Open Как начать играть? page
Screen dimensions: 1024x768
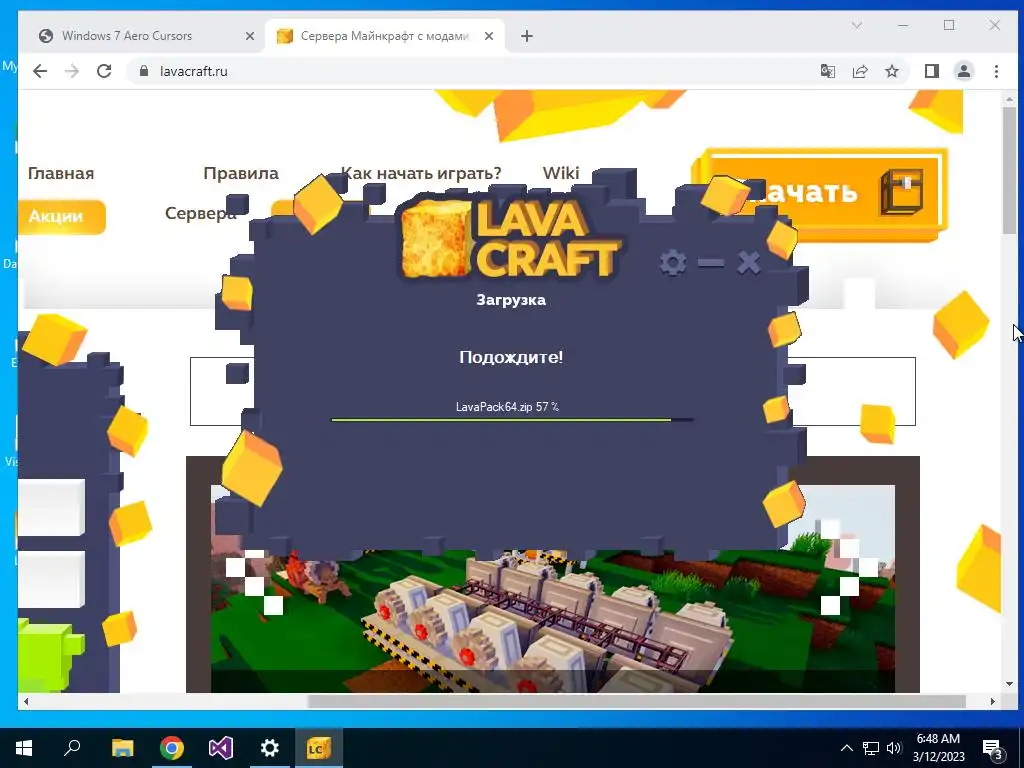point(421,173)
